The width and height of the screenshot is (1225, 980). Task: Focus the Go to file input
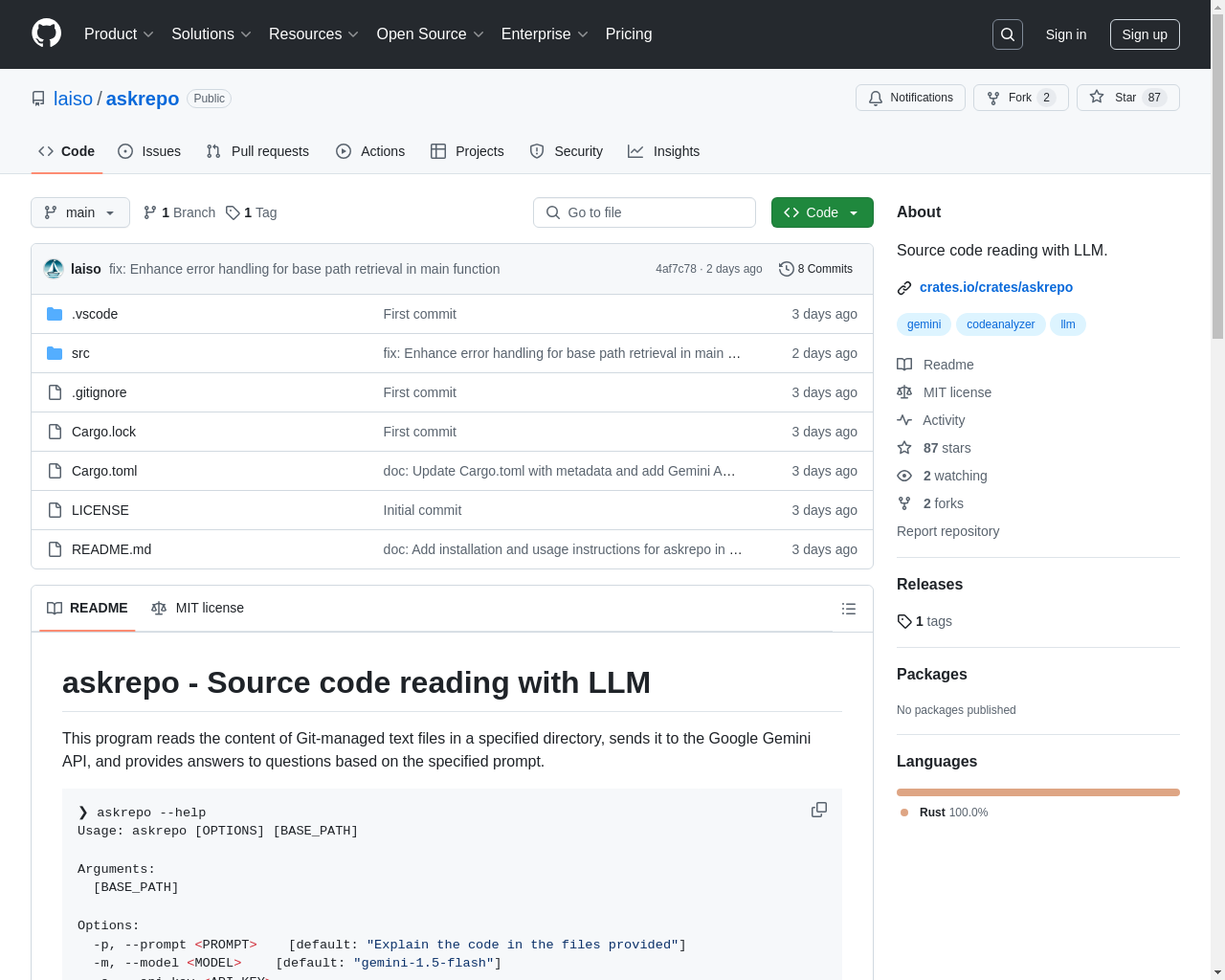coord(644,212)
